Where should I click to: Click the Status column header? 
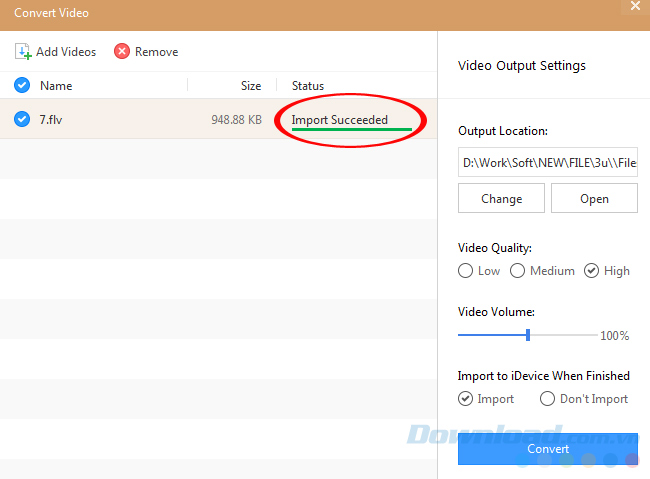308,86
